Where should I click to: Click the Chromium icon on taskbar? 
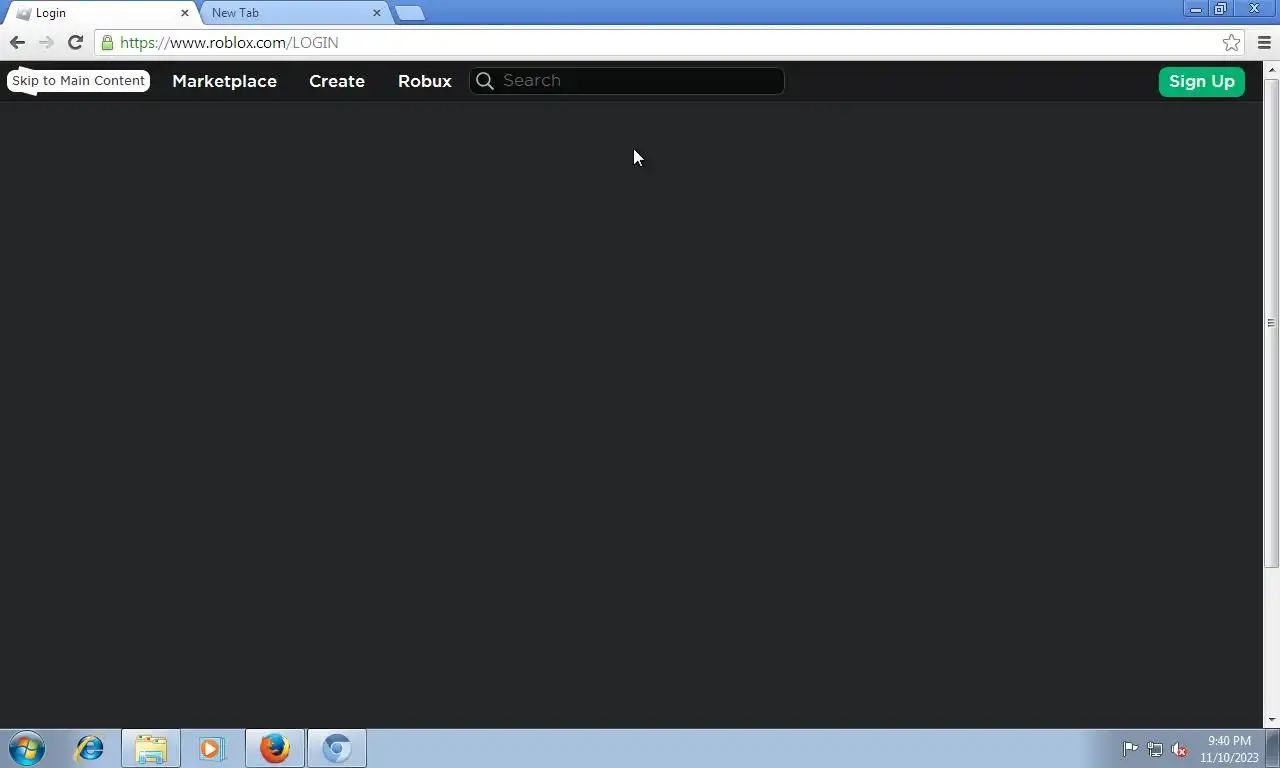click(x=337, y=748)
